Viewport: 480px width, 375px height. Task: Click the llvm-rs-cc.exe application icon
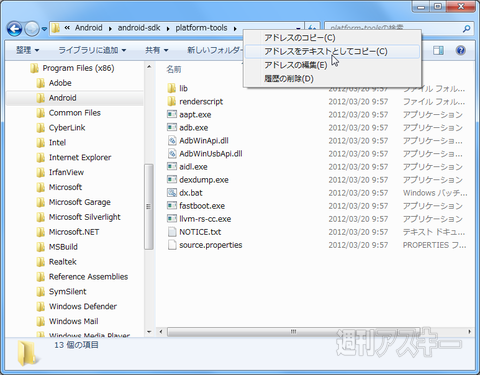(172, 219)
